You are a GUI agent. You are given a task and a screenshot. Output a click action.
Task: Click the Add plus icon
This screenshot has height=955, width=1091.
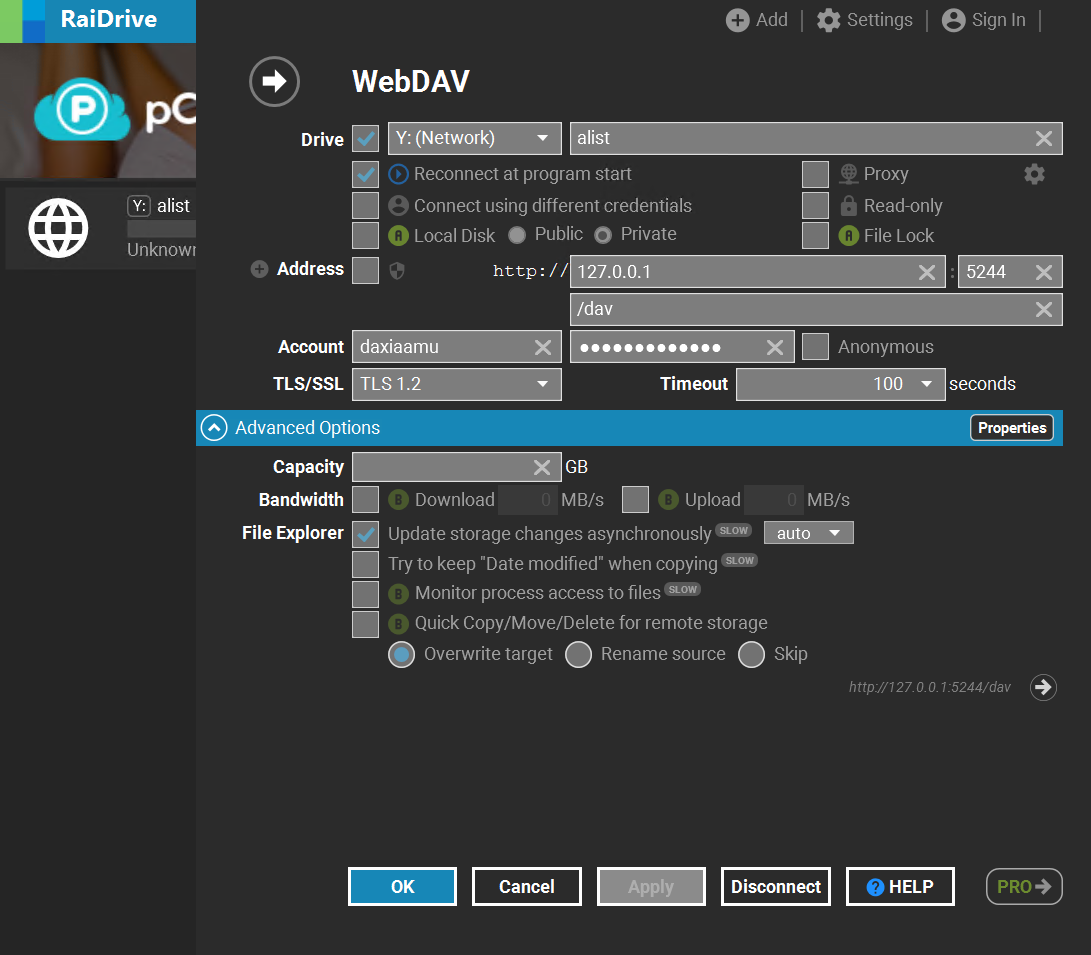click(738, 20)
